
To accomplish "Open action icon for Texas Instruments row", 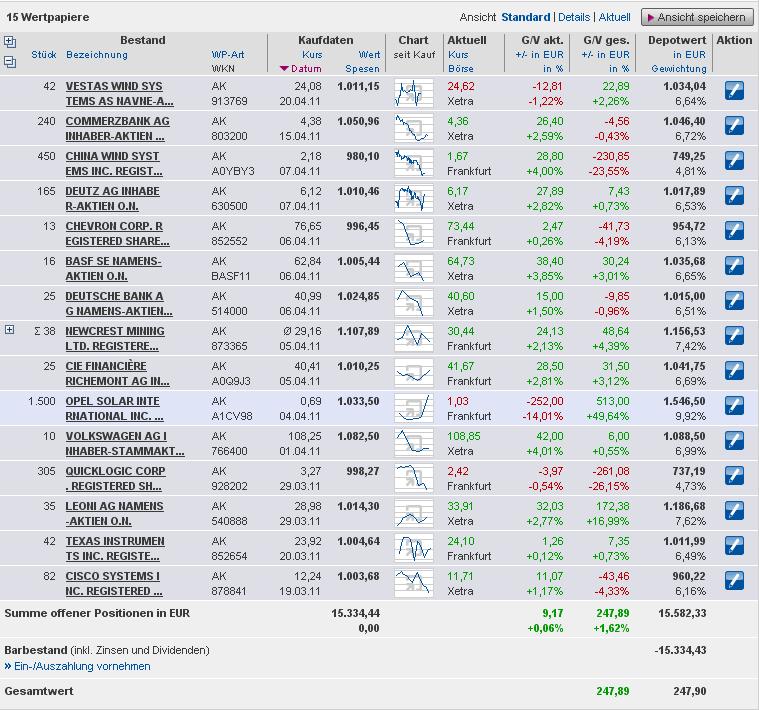I will point(734,545).
